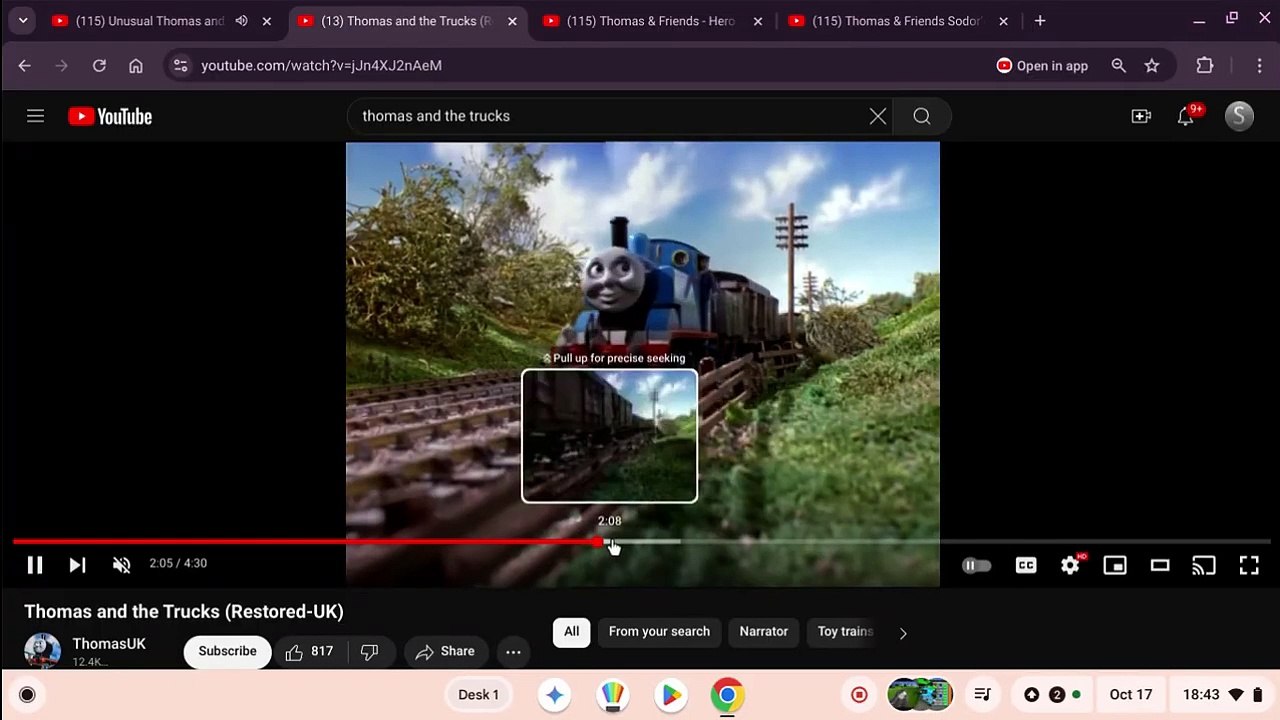Open the 18:43 quick settings tray
Image resolution: width=1280 pixels, height=720 pixels.
[1220, 695]
